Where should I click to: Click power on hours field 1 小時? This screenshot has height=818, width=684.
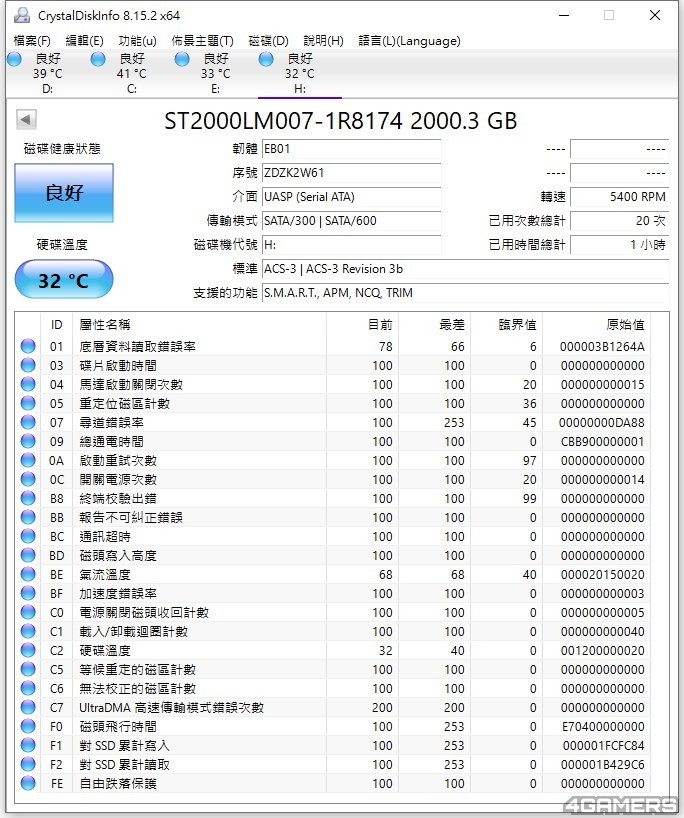tap(619, 245)
